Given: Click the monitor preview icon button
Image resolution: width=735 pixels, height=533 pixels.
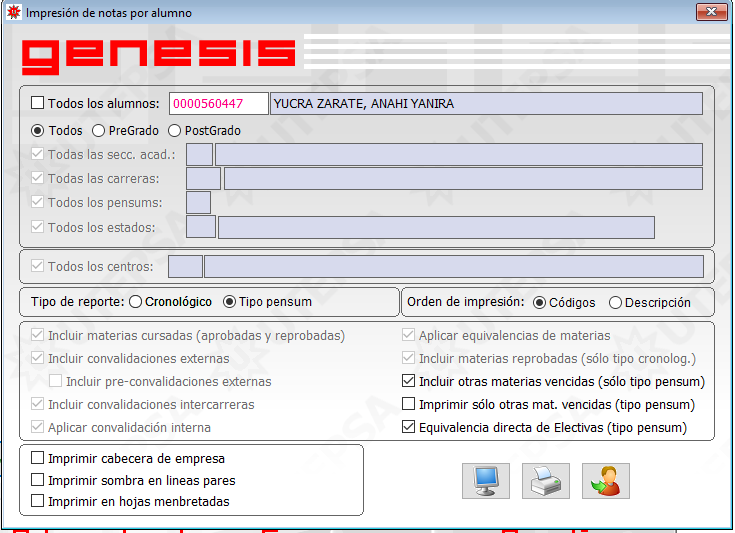Looking at the screenshot, I should [486, 481].
